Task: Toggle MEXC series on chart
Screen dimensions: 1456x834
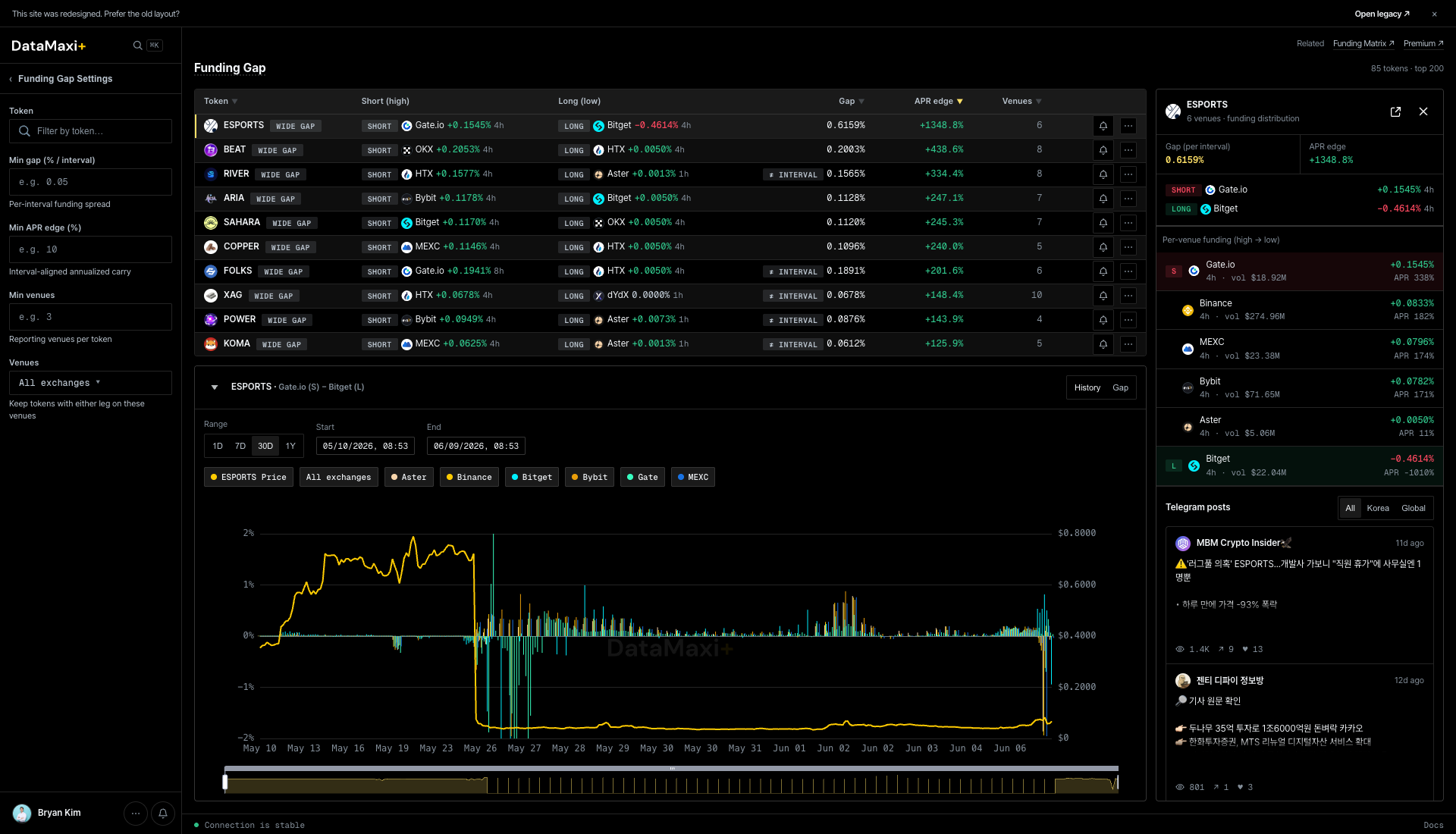Action: [693, 477]
